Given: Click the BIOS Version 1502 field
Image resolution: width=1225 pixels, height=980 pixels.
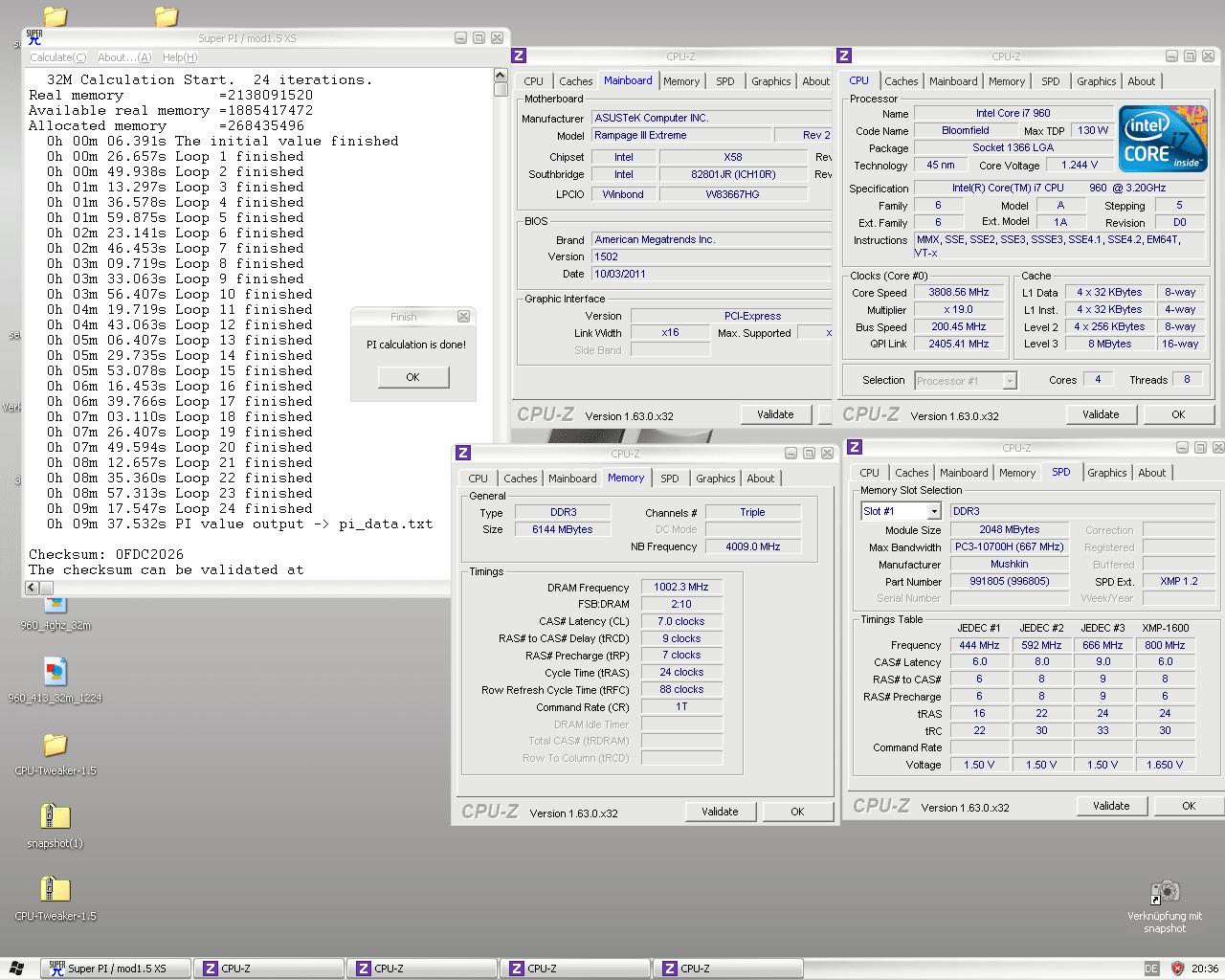Looking at the screenshot, I should pyautogui.click(x=711, y=257).
